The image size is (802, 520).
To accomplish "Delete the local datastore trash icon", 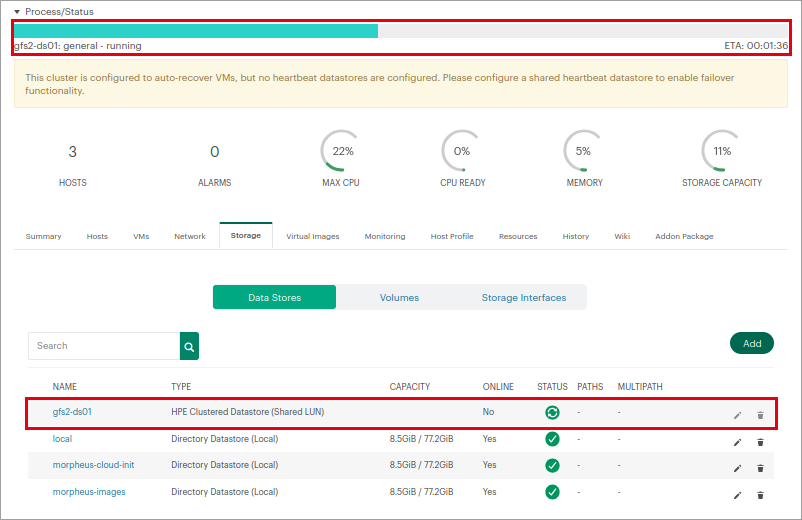I will click(x=760, y=442).
